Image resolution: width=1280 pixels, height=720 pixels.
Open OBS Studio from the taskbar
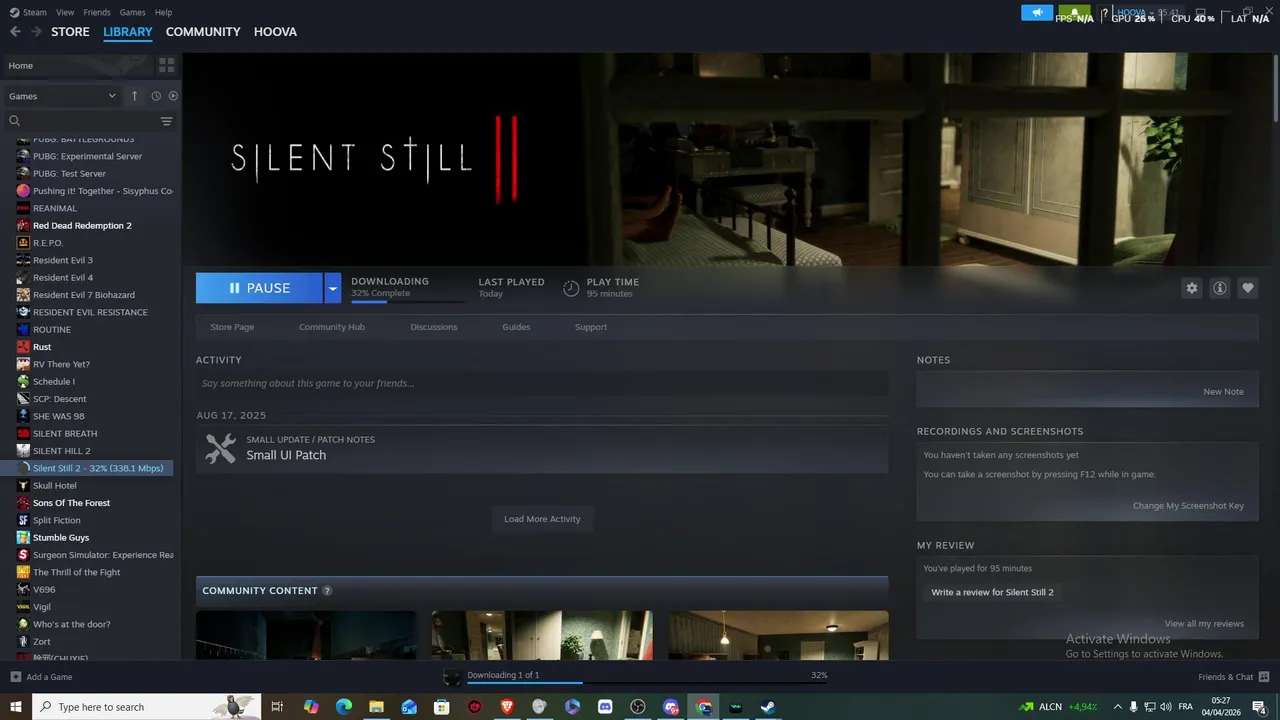[638, 707]
